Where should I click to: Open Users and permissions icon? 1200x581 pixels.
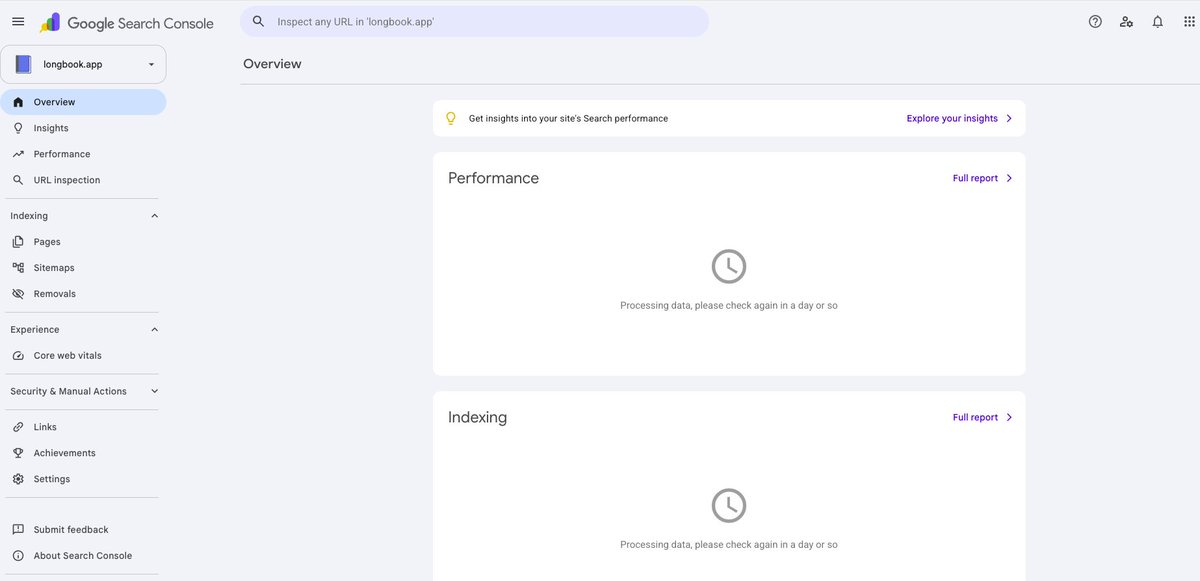point(1126,22)
